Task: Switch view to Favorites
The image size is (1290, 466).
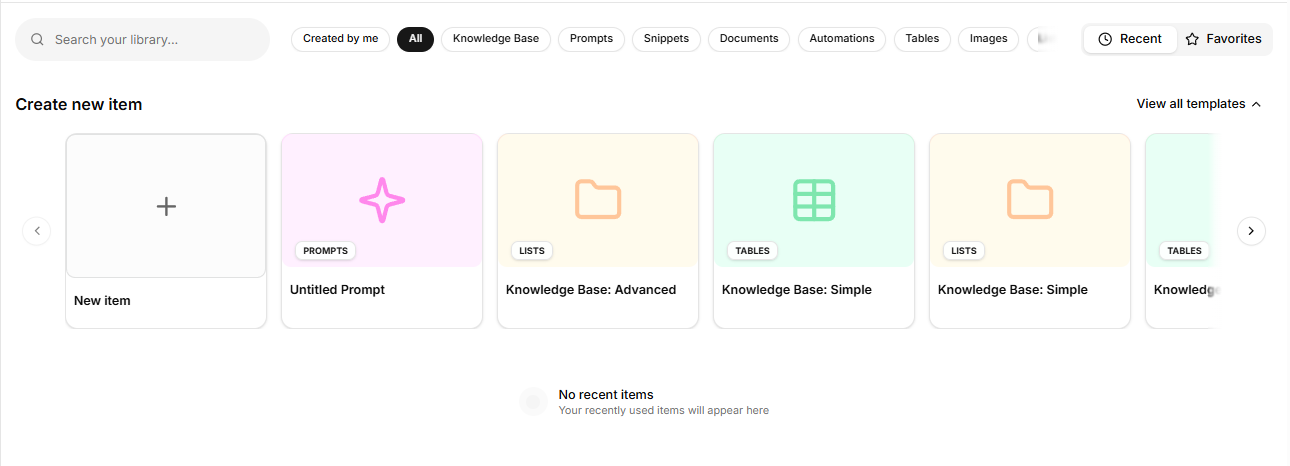Action: point(1224,39)
